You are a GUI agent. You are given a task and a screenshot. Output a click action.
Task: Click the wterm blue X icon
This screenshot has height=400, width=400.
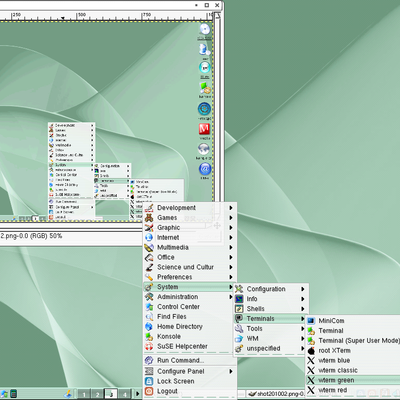(x=311, y=360)
